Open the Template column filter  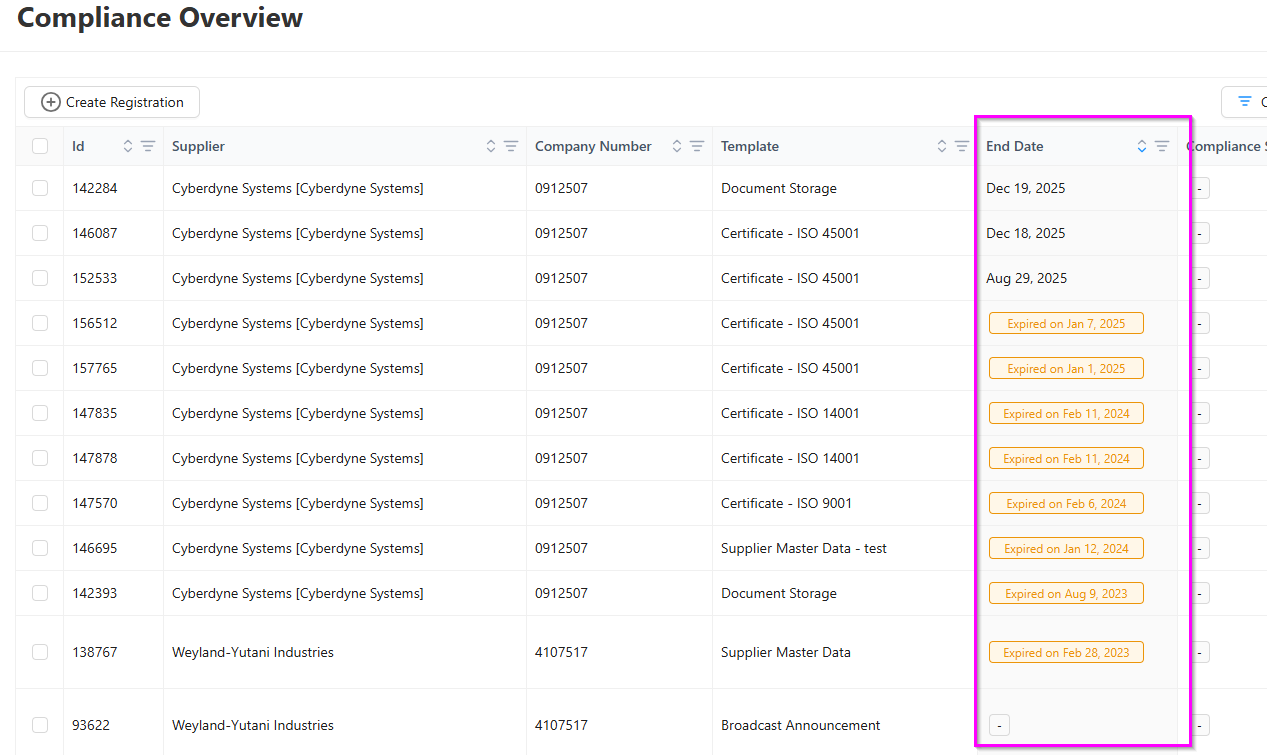click(x=962, y=146)
